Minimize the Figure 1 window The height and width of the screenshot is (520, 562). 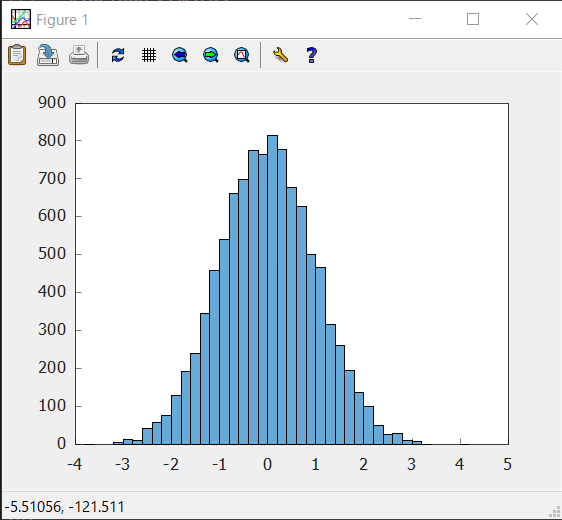click(415, 19)
